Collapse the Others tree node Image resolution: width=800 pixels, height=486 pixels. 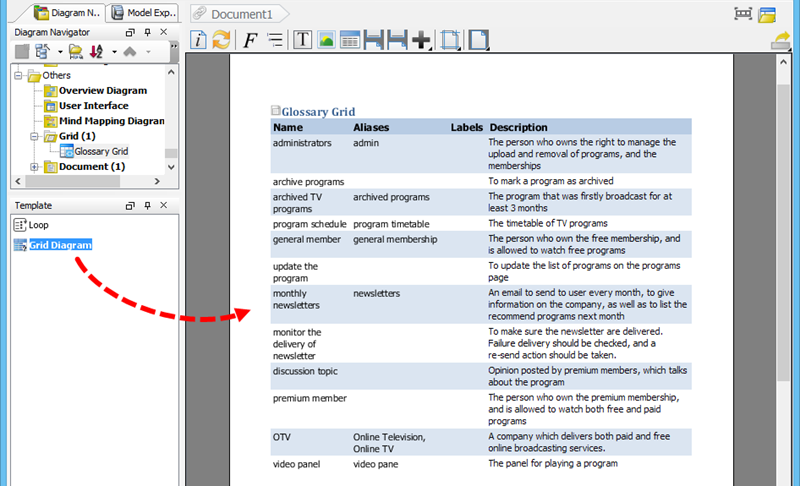pos(18,75)
